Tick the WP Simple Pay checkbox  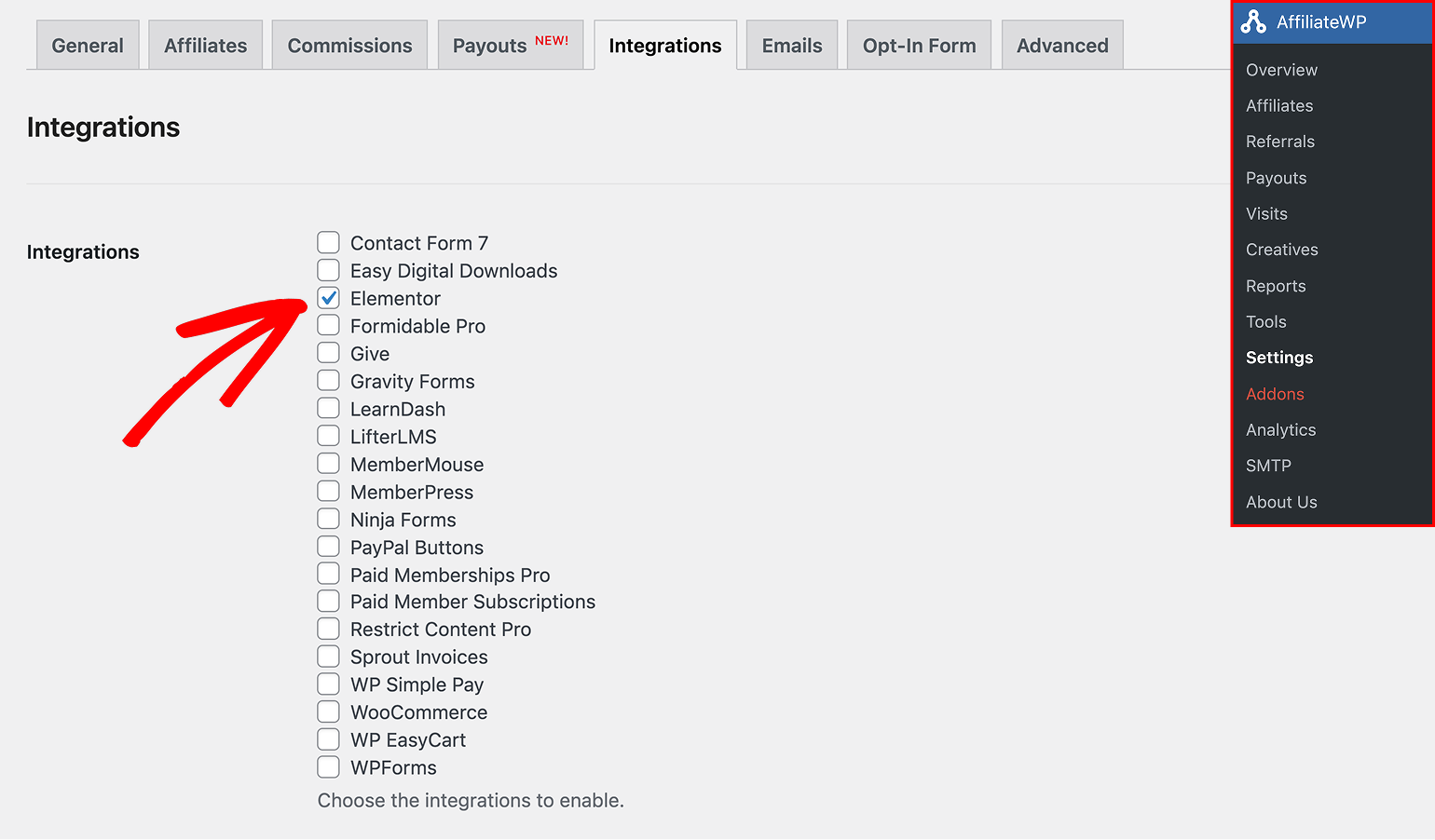coord(328,684)
